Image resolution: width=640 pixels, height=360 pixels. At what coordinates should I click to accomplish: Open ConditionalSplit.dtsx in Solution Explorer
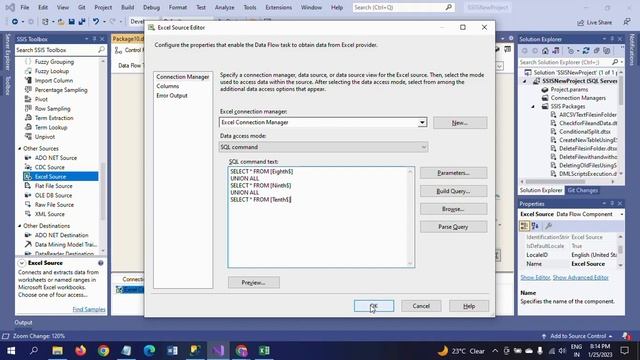pyautogui.click(x=584, y=131)
